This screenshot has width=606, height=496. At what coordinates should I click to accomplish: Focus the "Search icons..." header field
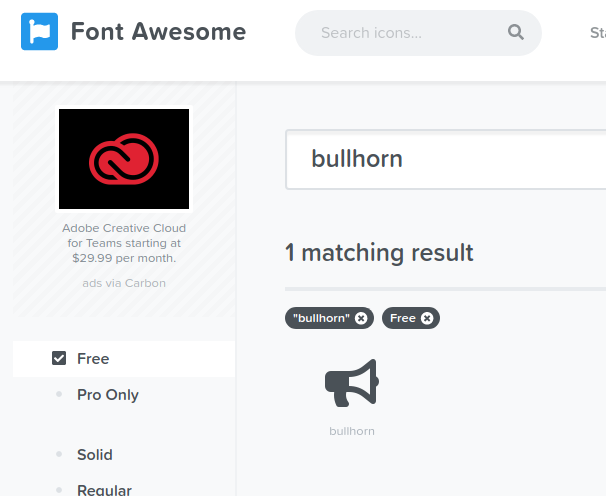tap(410, 33)
